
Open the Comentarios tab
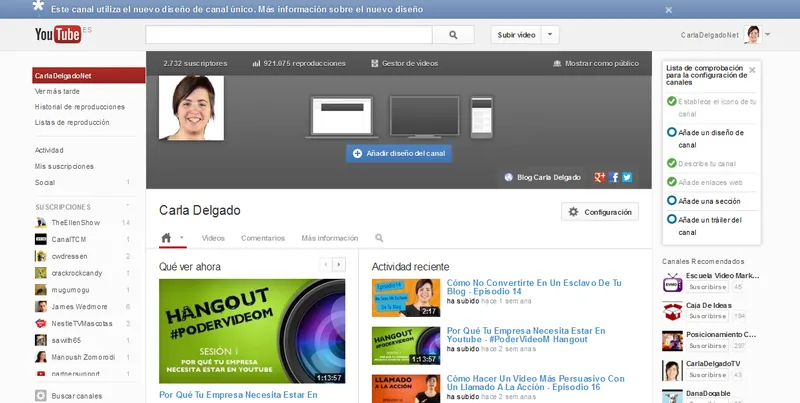point(263,238)
